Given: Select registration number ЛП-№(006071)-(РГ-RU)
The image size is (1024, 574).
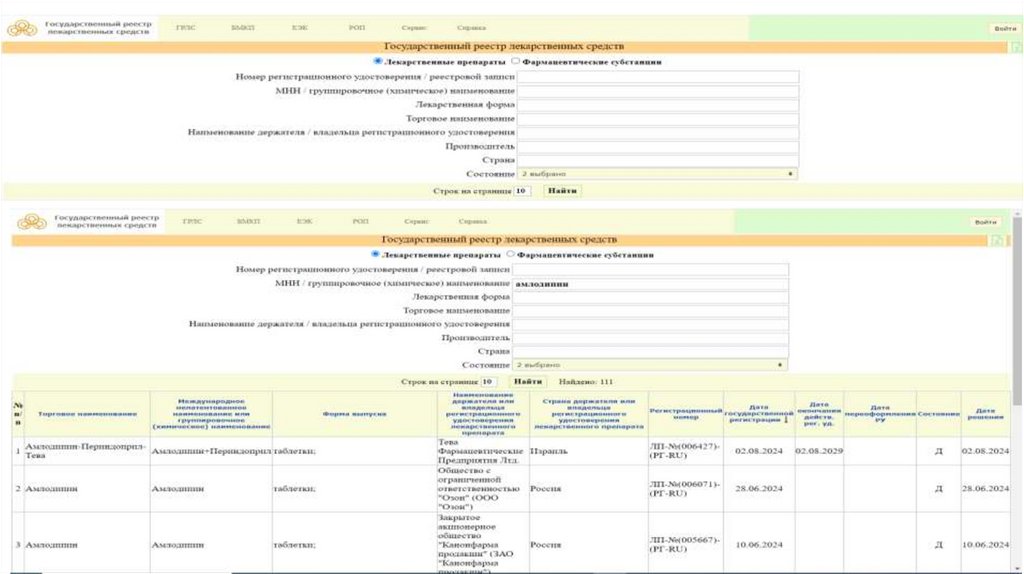Looking at the screenshot, I should click(x=685, y=488).
